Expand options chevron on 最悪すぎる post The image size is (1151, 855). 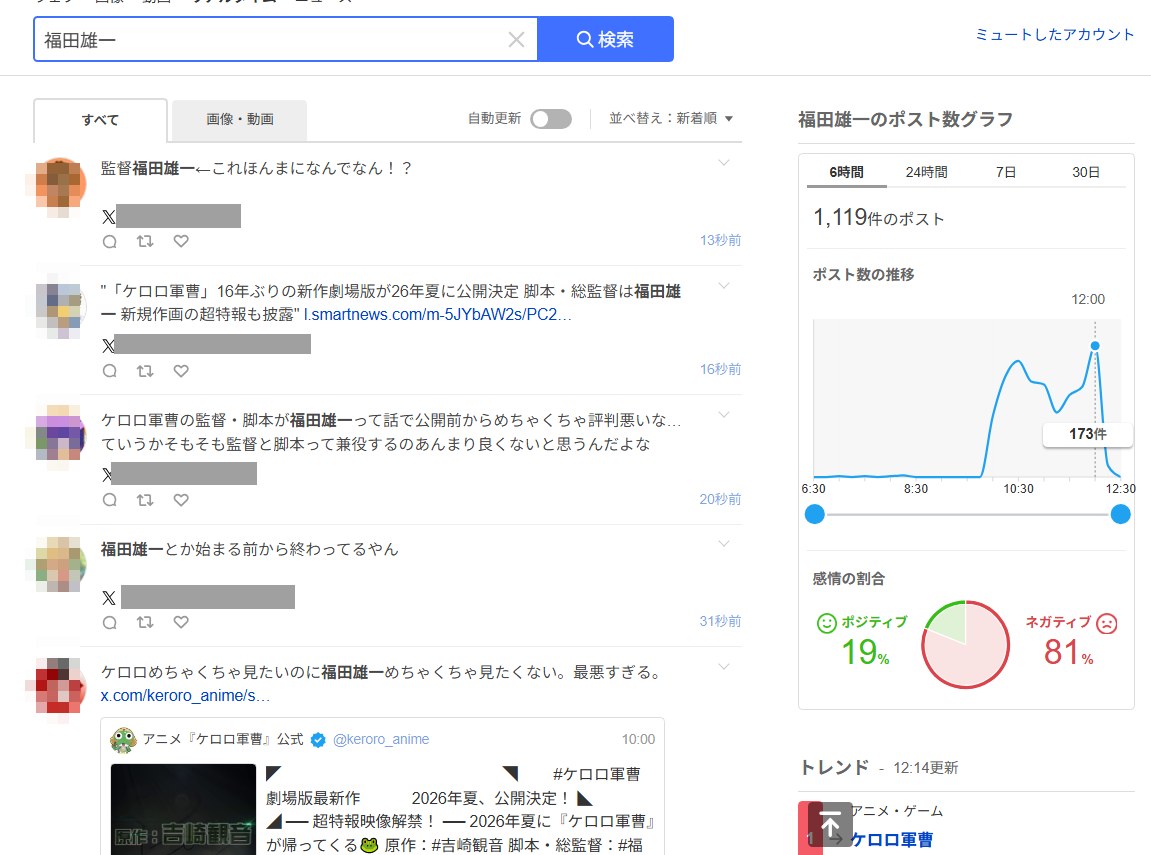tap(724, 666)
